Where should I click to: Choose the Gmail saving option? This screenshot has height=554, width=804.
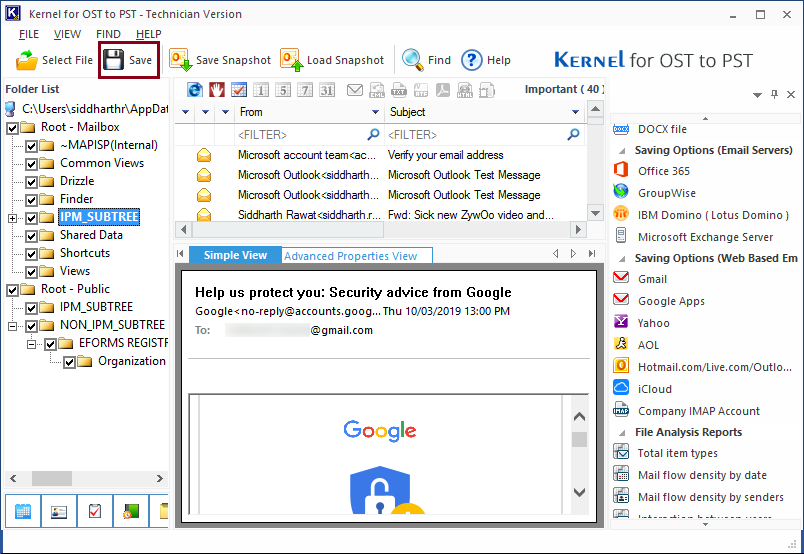[652, 279]
